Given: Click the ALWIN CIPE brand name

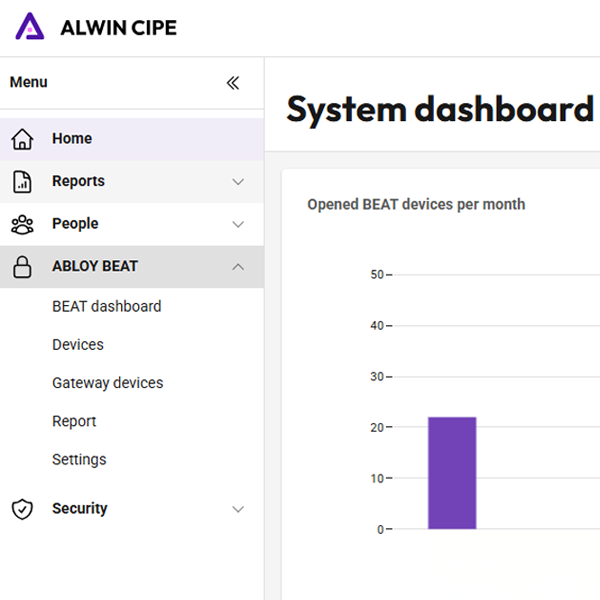Looking at the screenshot, I should point(119,28).
